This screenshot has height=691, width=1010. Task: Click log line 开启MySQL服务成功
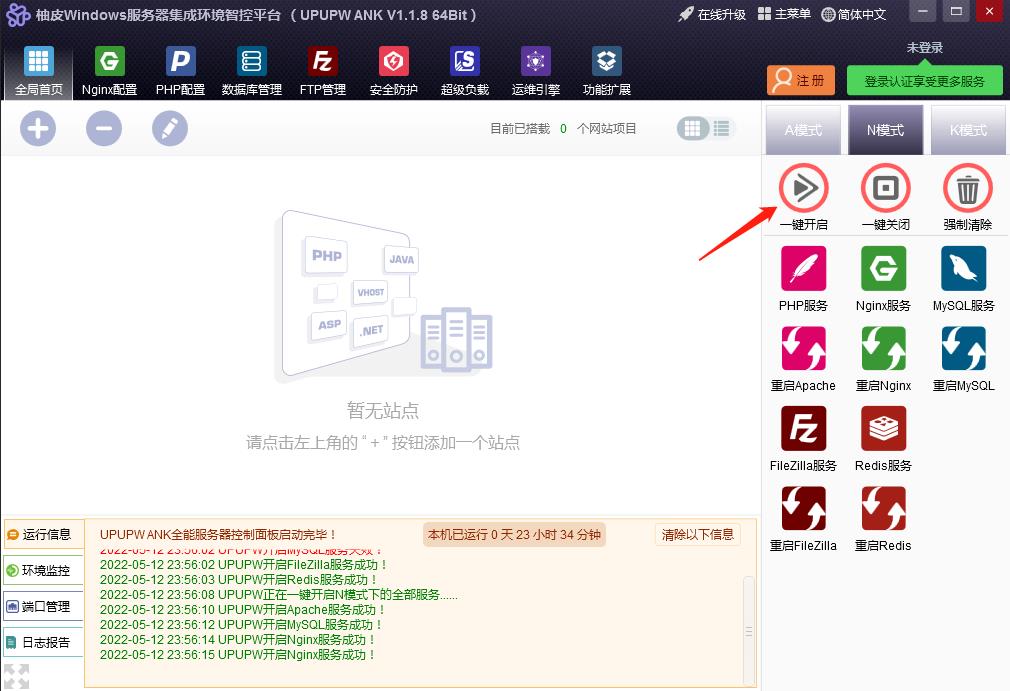(x=241, y=625)
